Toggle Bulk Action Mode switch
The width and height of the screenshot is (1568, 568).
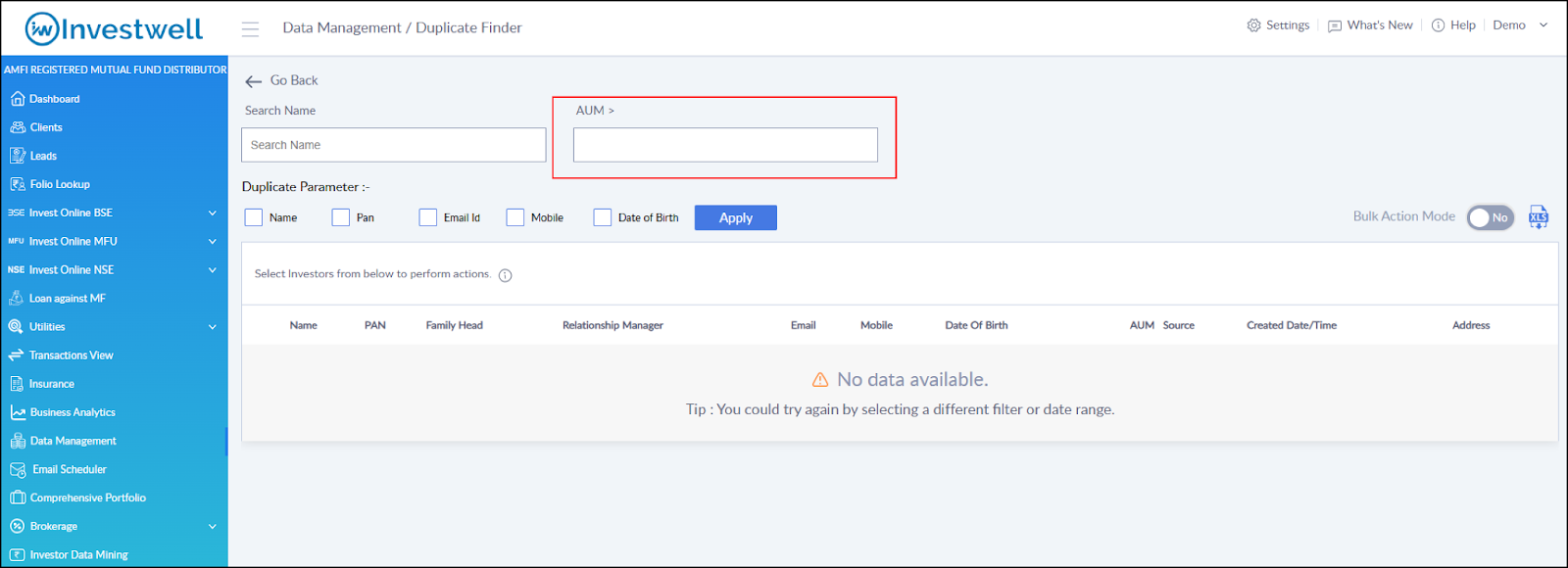tap(1491, 217)
